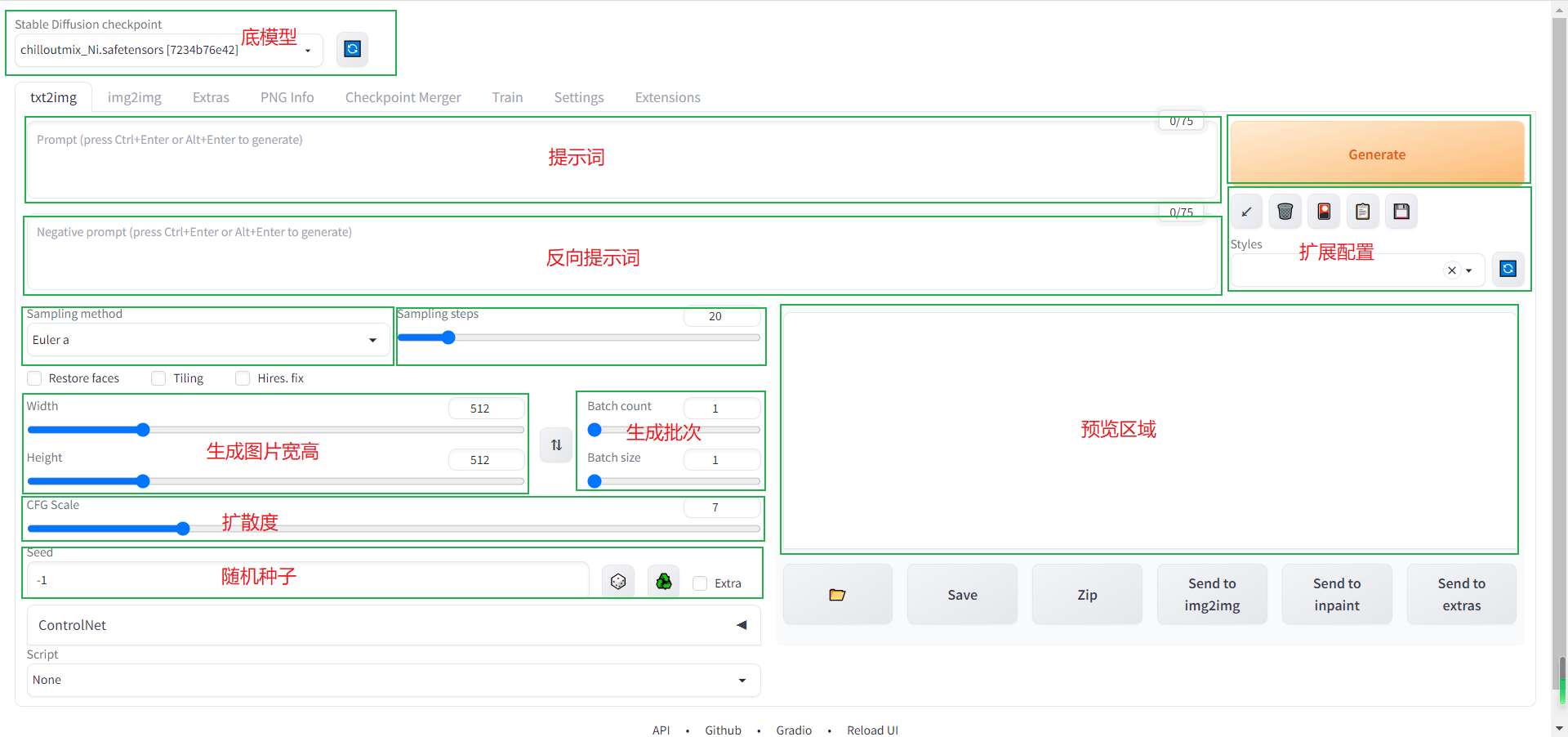Swap width and height with the arrows icon
The width and height of the screenshot is (1568, 737).
pyautogui.click(x=555, y=444)
